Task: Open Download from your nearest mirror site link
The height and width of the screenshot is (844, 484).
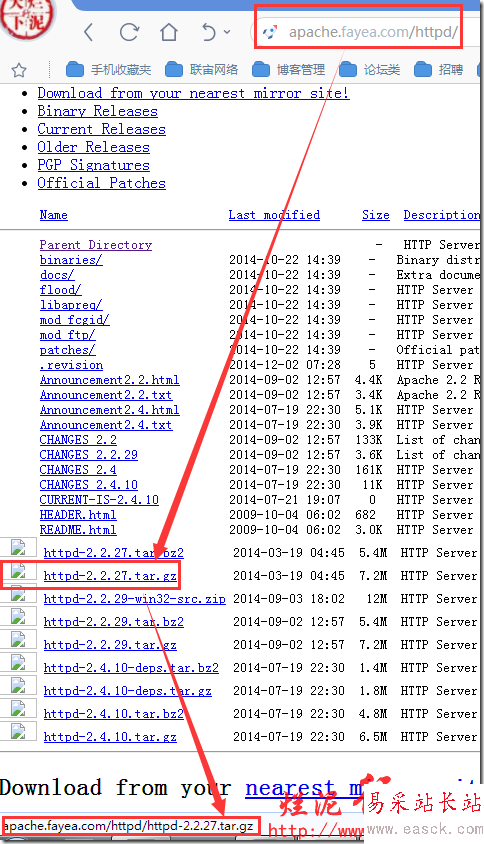Action: pos(193,93)
